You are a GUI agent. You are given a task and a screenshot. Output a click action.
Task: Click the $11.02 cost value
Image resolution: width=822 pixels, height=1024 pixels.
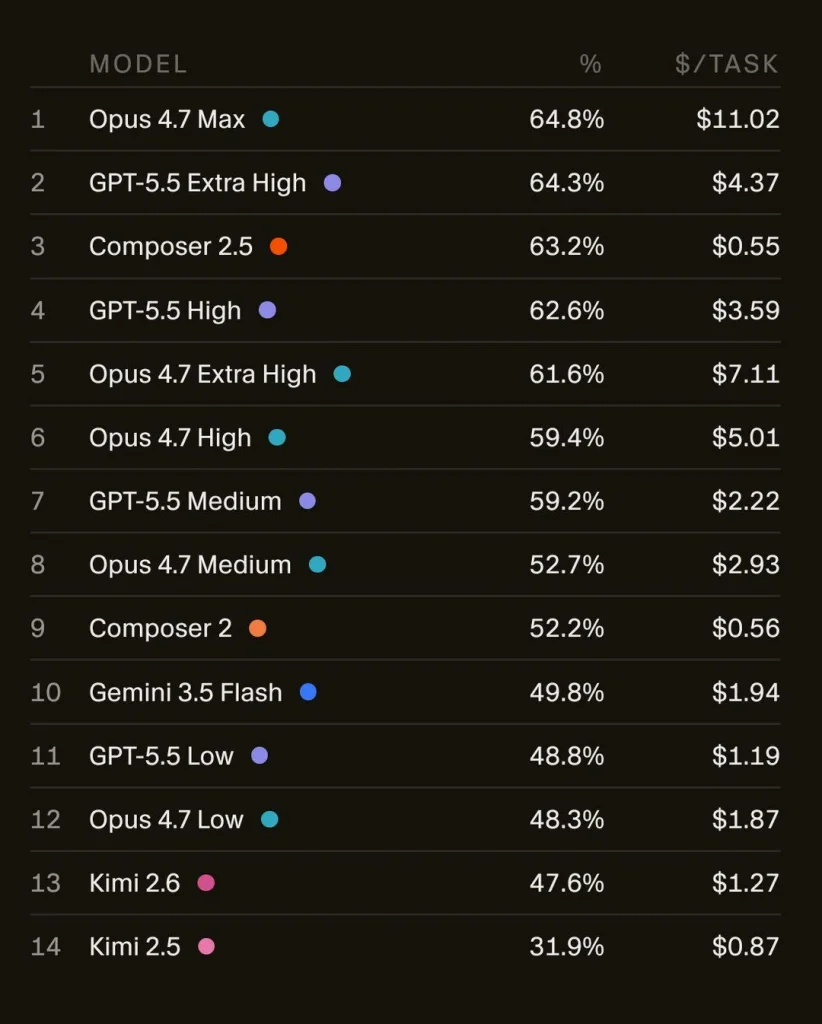pos(738,120)
